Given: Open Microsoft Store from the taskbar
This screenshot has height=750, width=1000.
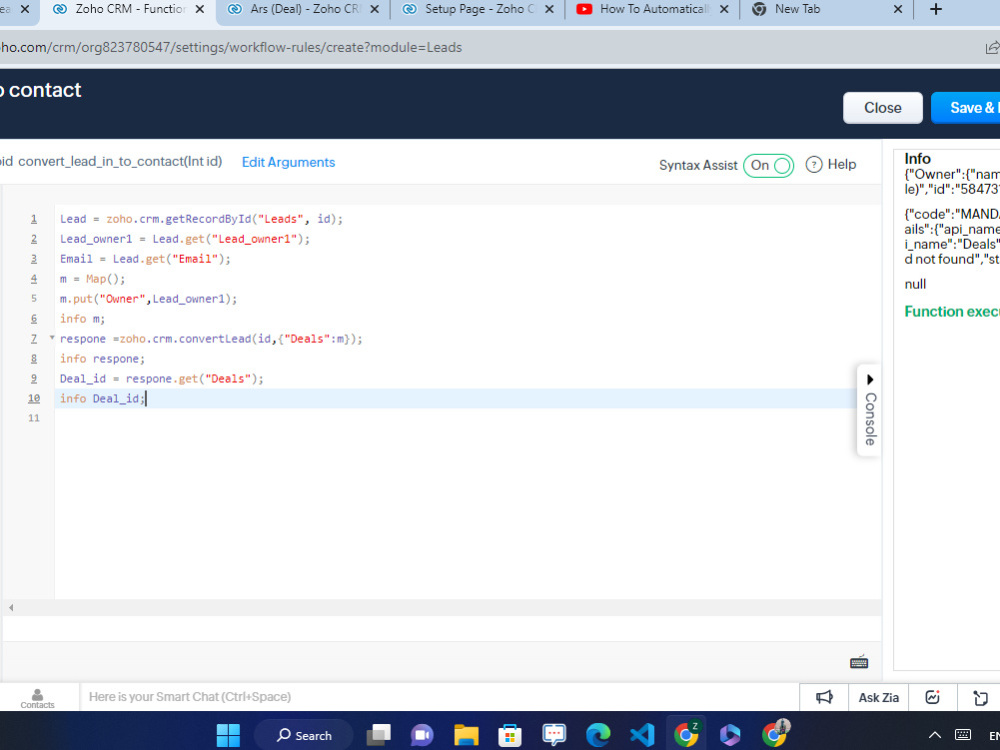Looking at the screenshot, I should point(510,735).
